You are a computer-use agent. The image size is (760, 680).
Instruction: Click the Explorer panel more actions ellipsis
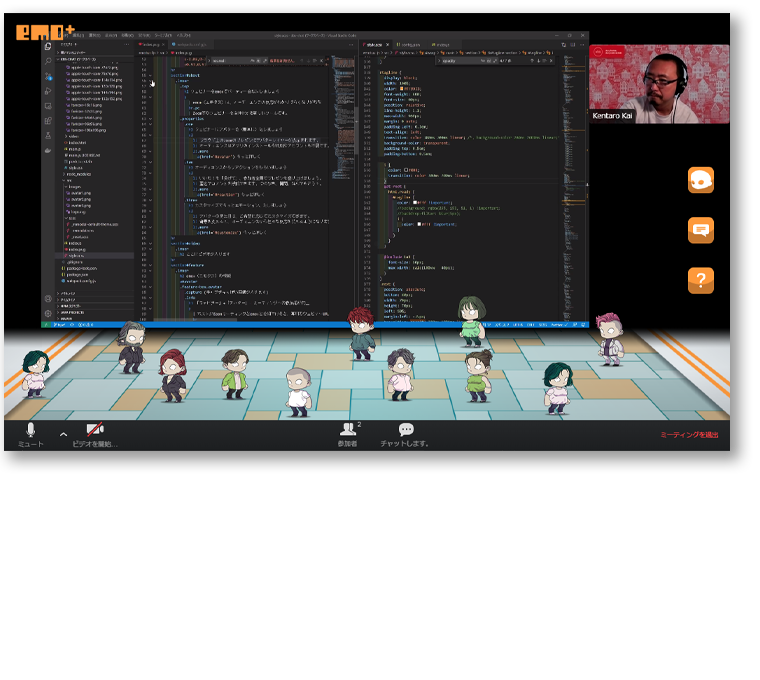(x=127, y=45)
